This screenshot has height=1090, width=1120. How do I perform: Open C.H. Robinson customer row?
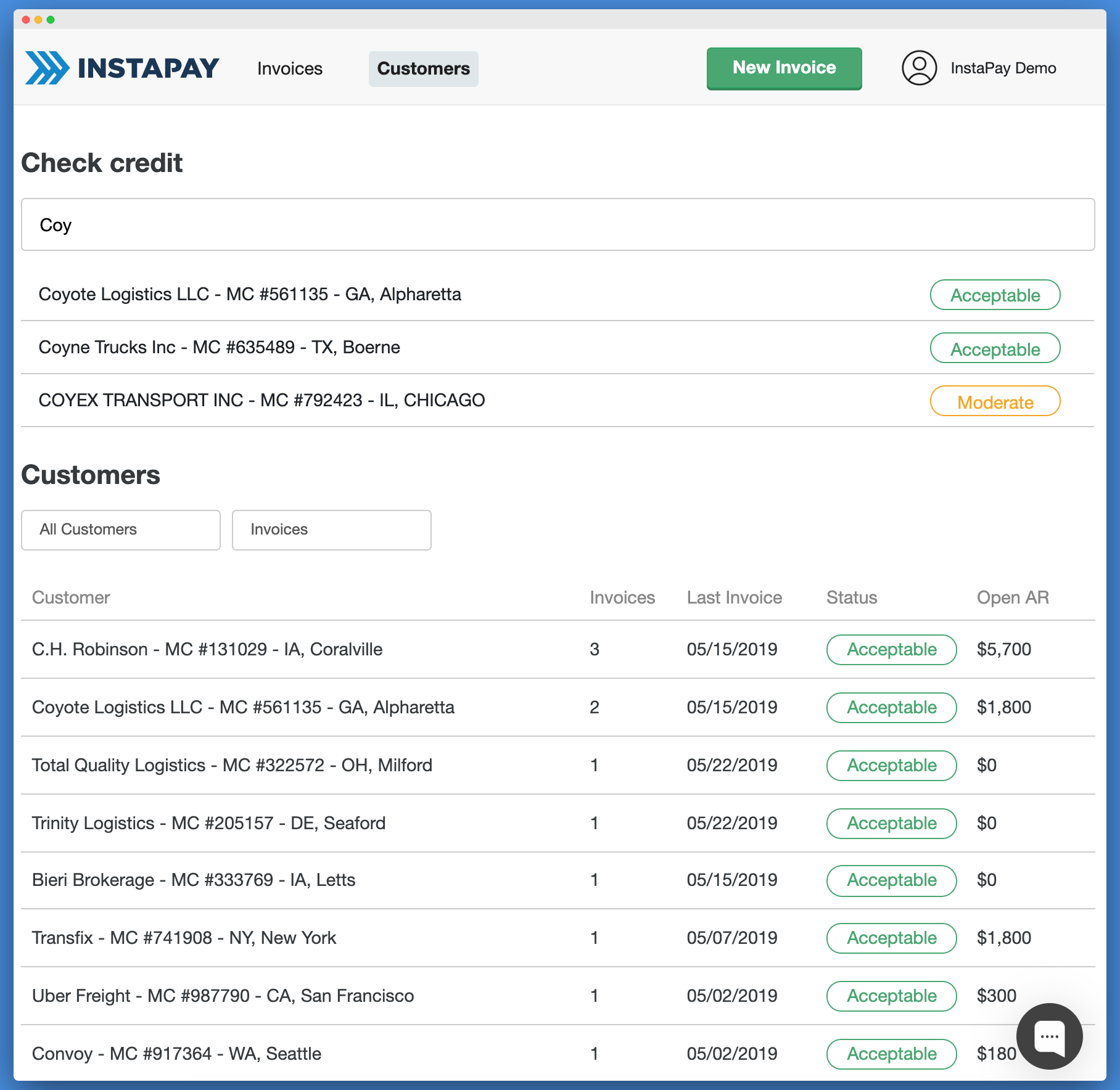coord(558,649)
